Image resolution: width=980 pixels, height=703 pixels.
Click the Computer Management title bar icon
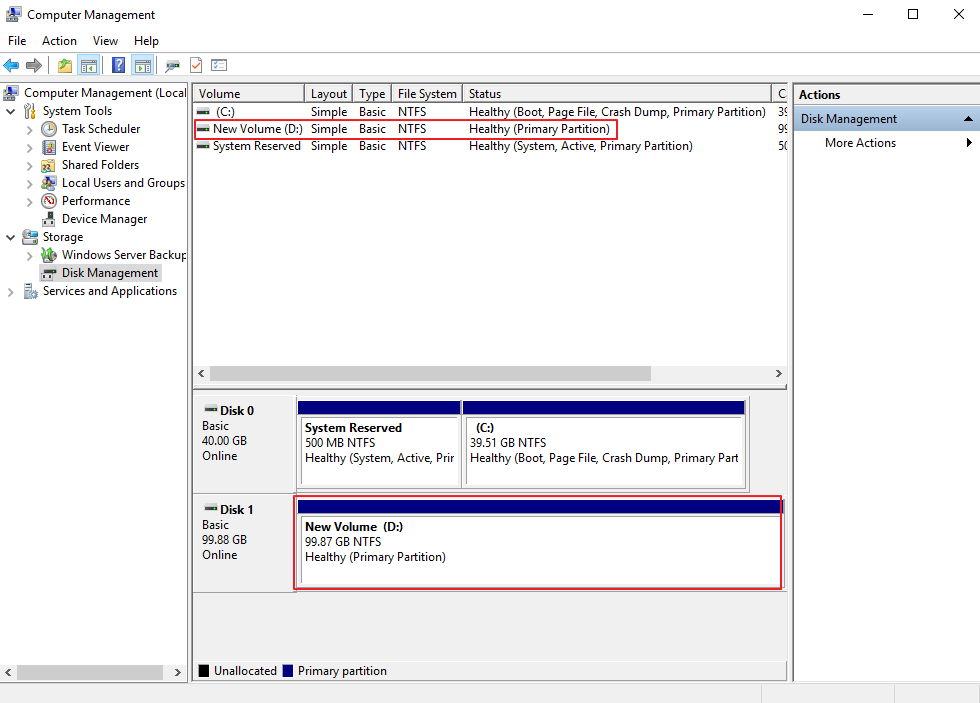tap(13, 14)
